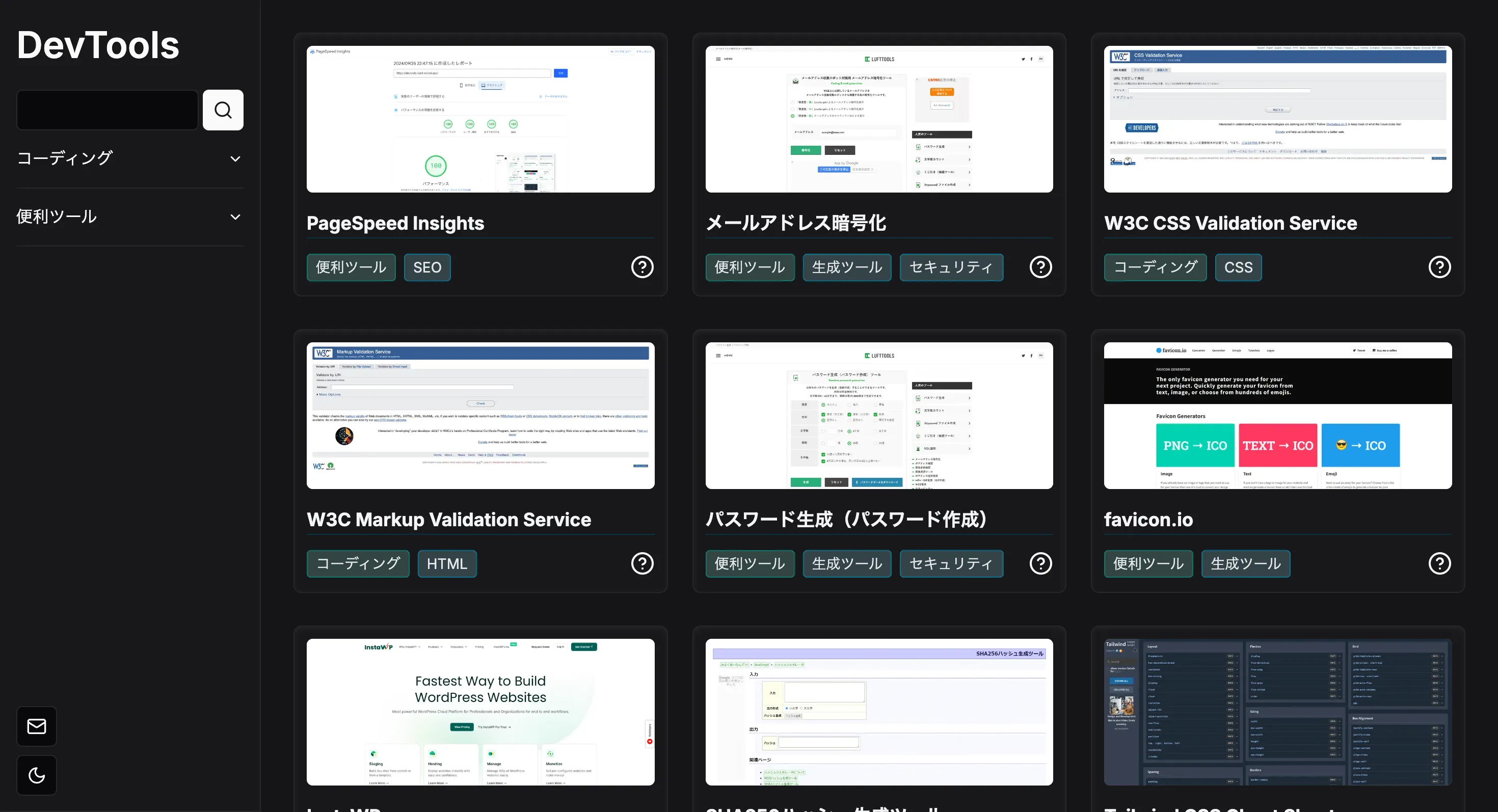Viewport: 1498px width, 812px height.
Task: Open W3C CSS Validation Service thumbnail
Action: [1277, 119]
